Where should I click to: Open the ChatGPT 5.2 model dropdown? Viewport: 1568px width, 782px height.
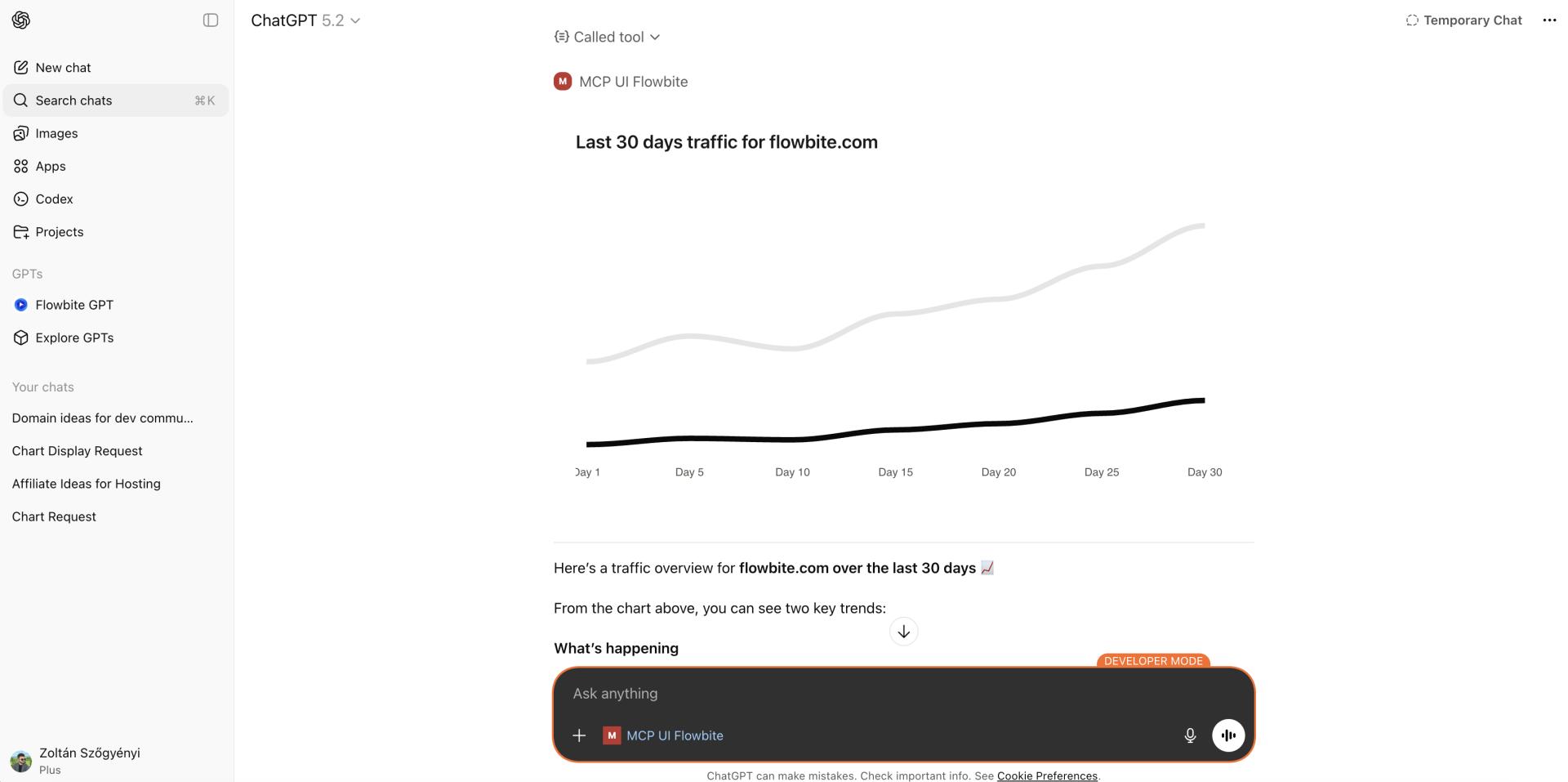(x=305, y=20)
